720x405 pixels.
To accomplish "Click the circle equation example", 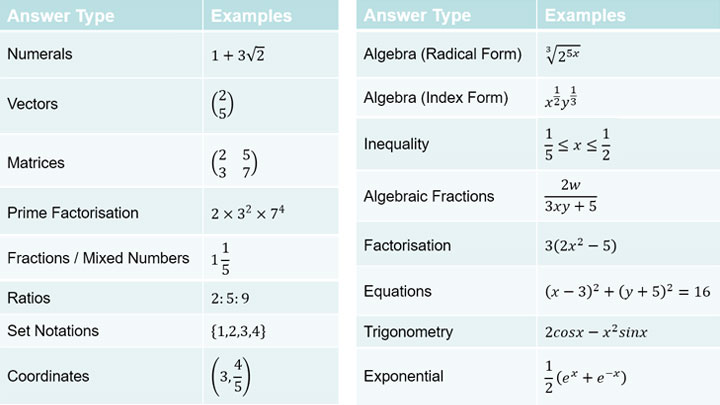I will point(627,291).
